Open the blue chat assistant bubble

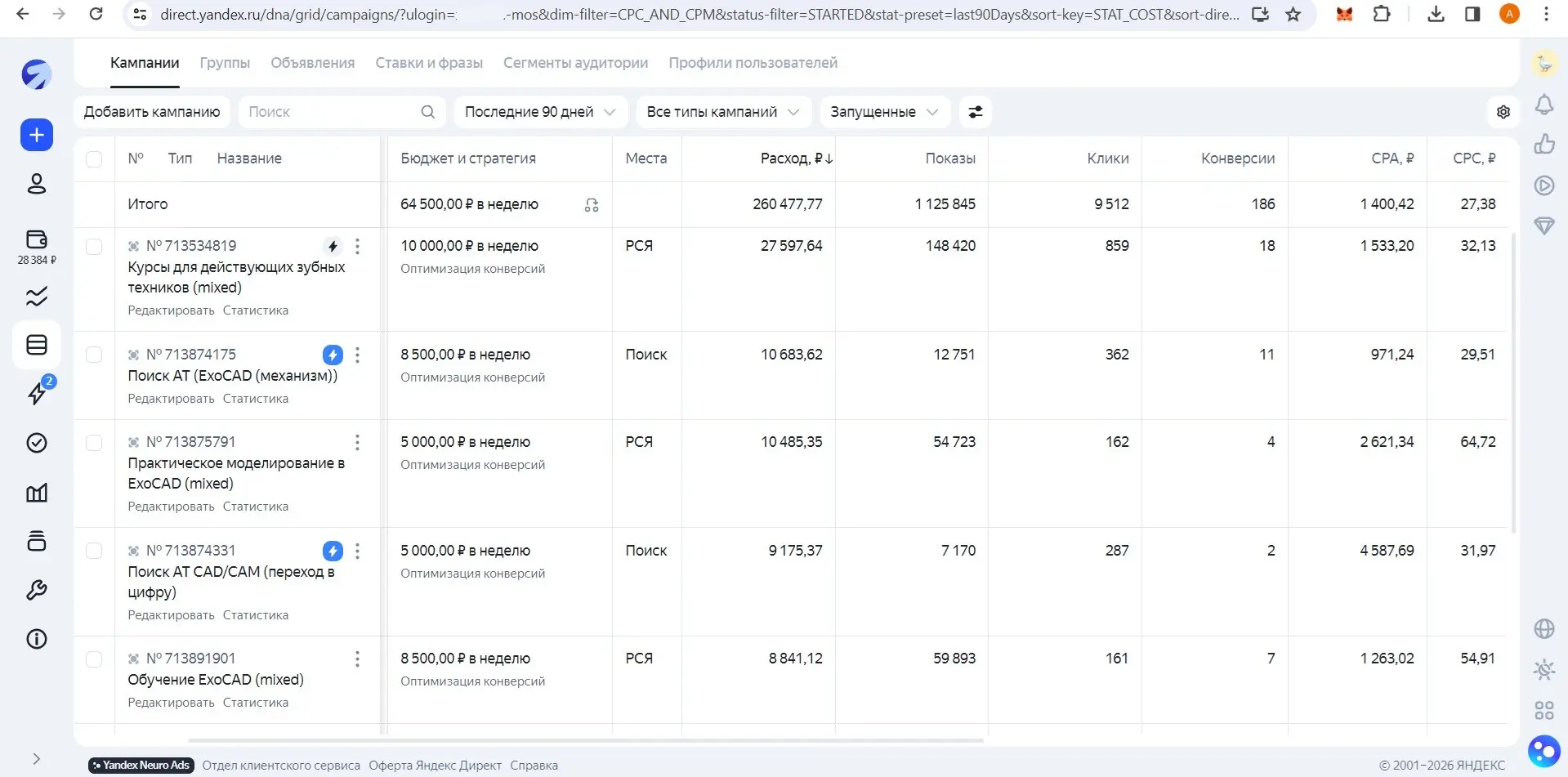[x=1544, y=751]
